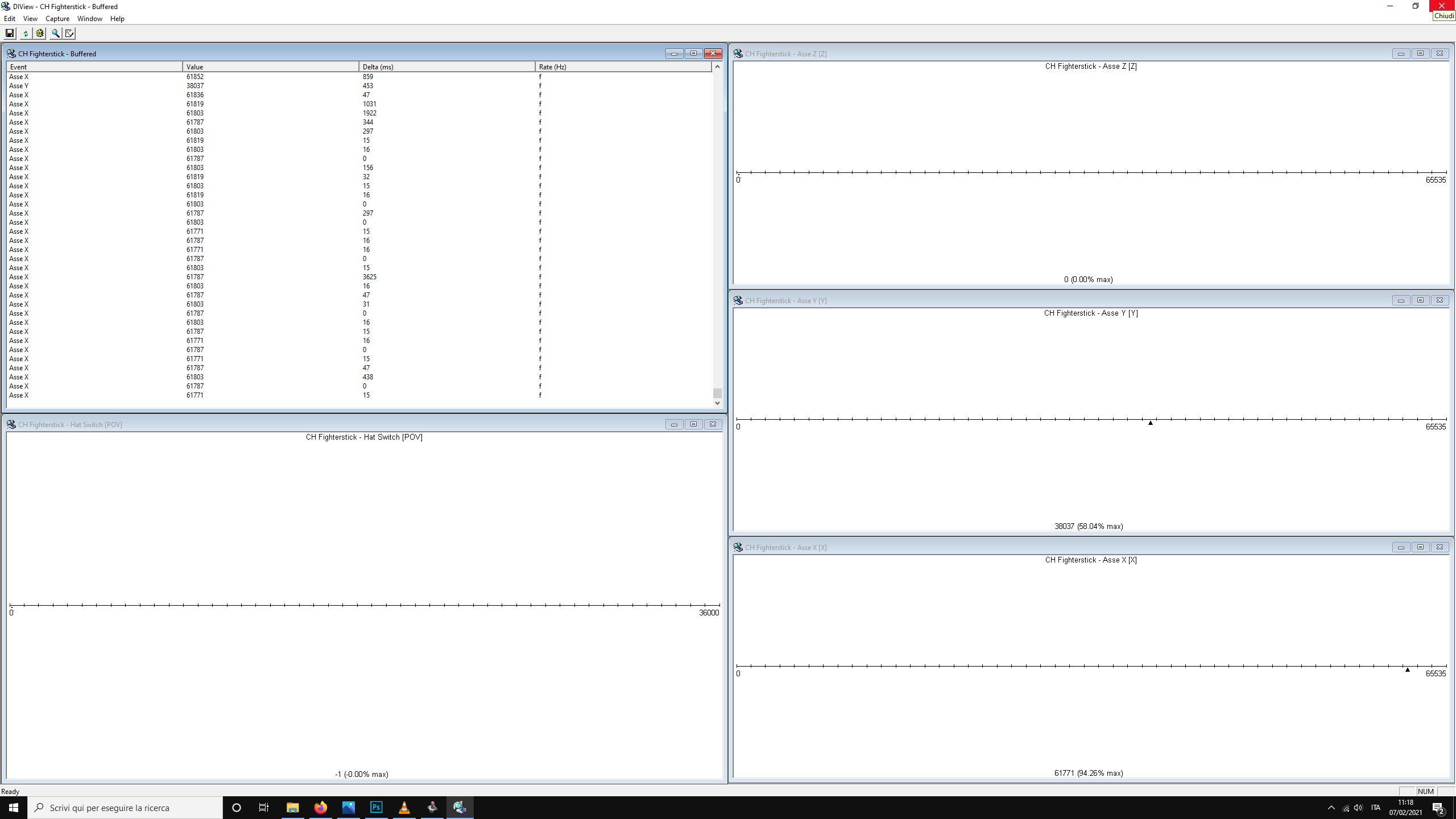Maximize the Asse X [X] child window
This screenshot has height=819, width=1456.
(x=1420, y=547)
